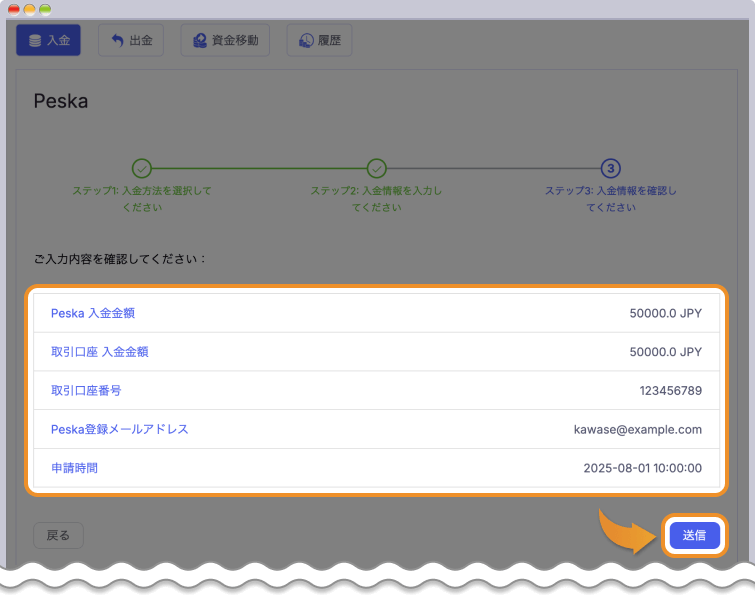The image size is (755, 598).
Task: Open the 入金 deposit tab
Action: pos(48,40)
